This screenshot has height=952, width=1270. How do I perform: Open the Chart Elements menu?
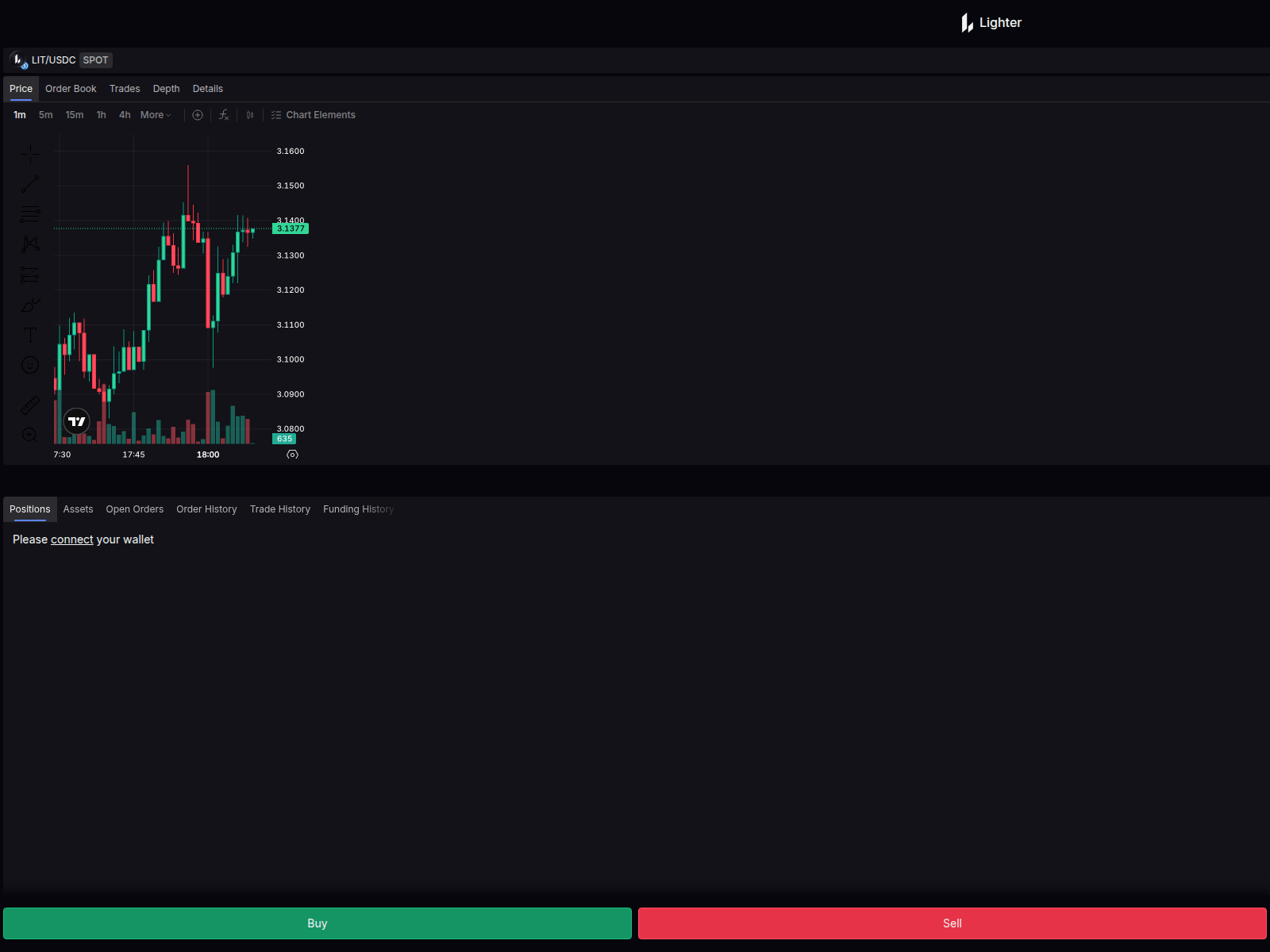point(314,115)
